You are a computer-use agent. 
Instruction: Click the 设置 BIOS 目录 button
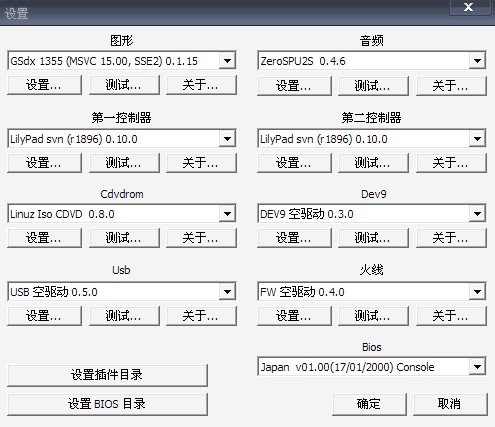pyautogui.click(x=107, y=404)
